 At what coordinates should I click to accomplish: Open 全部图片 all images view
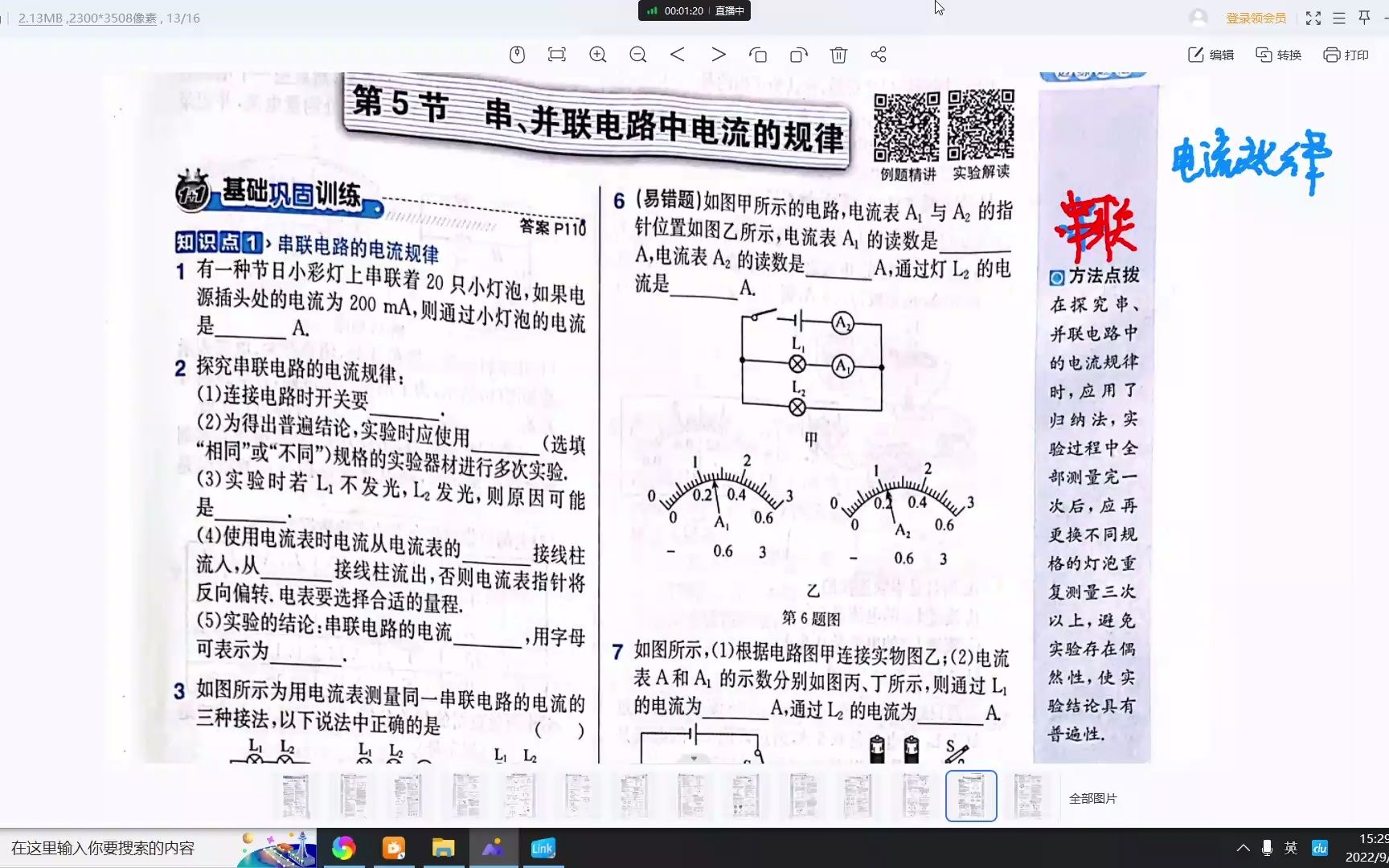1092,798
